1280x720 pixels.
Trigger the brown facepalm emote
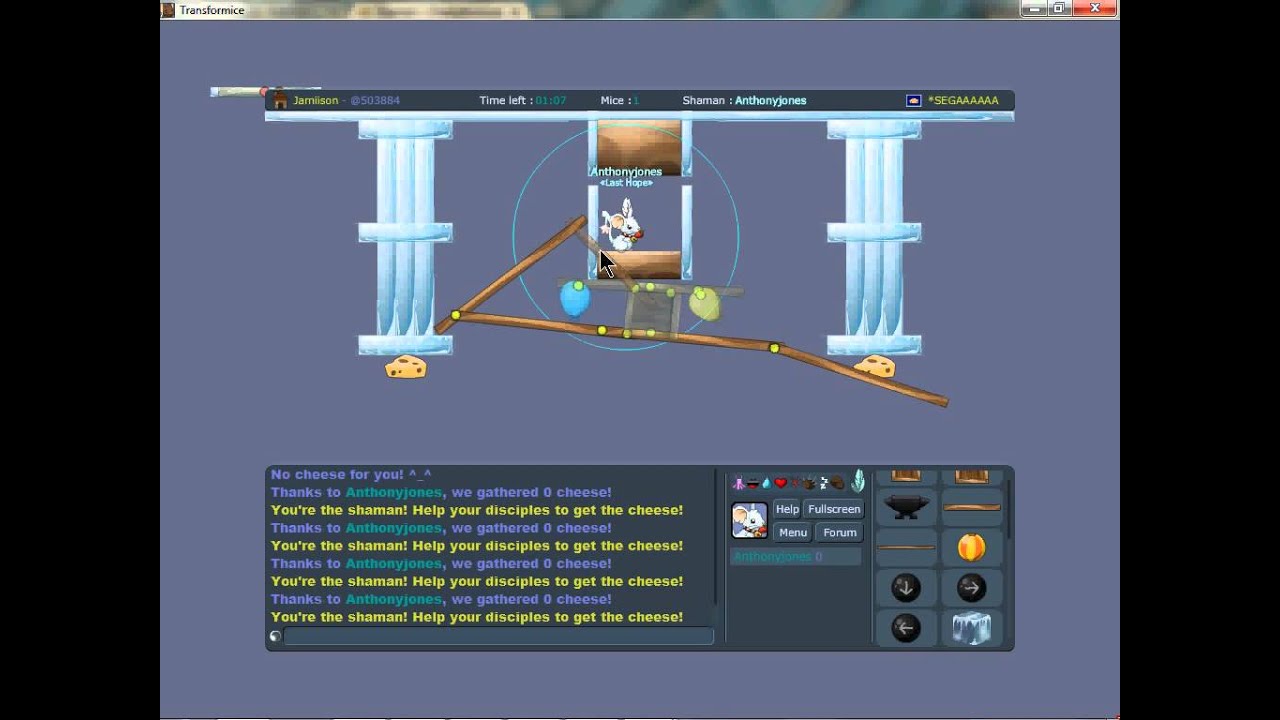pyautogui.click(x=837, y=483)
